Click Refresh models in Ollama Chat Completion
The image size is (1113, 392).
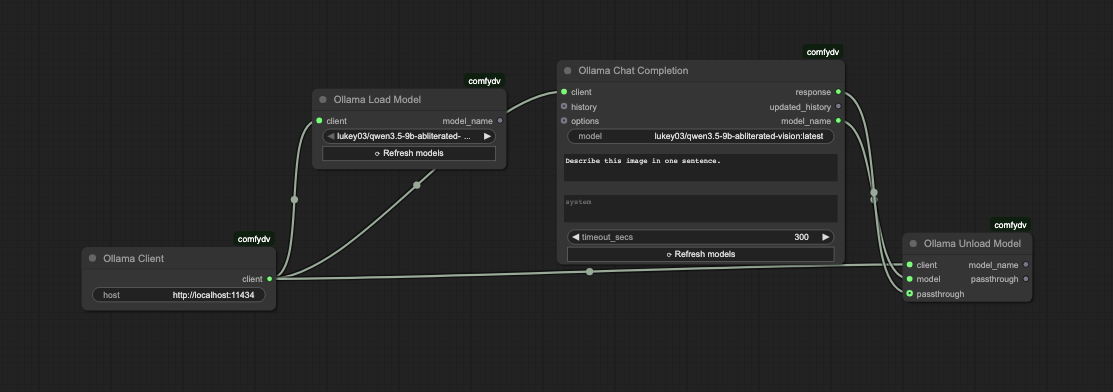point(701,254)
